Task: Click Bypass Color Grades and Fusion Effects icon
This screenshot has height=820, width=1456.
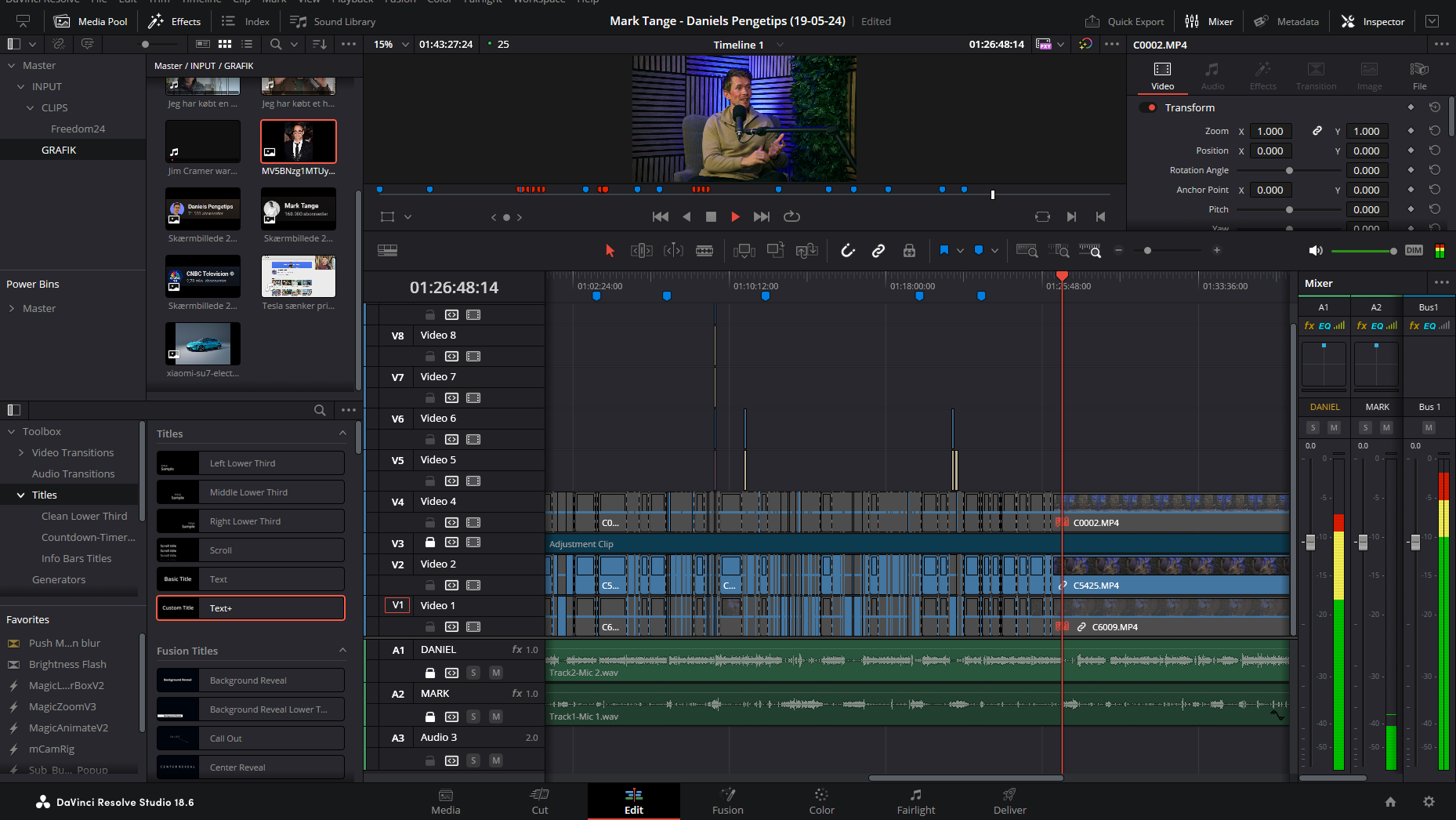Action: tap(1085, 44)
